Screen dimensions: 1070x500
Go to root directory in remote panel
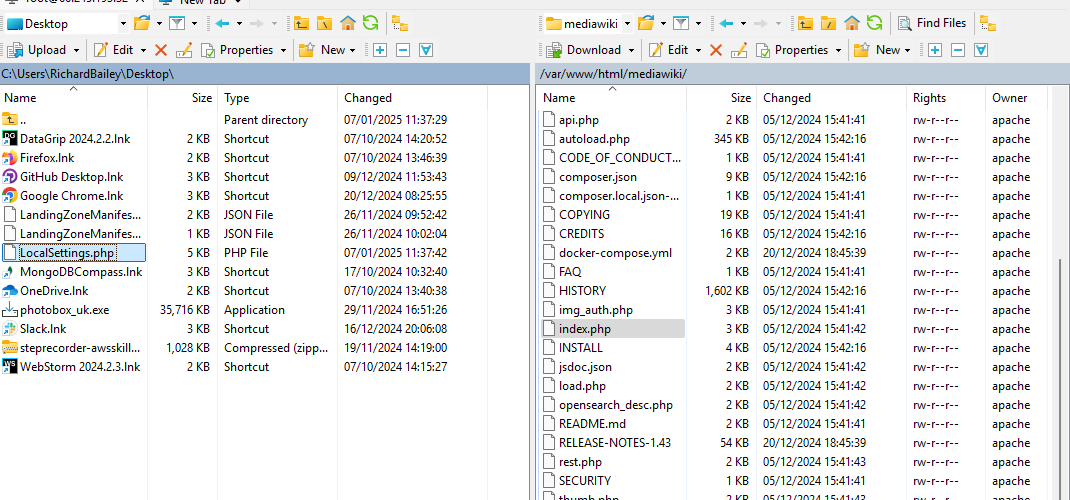[828, 23]
